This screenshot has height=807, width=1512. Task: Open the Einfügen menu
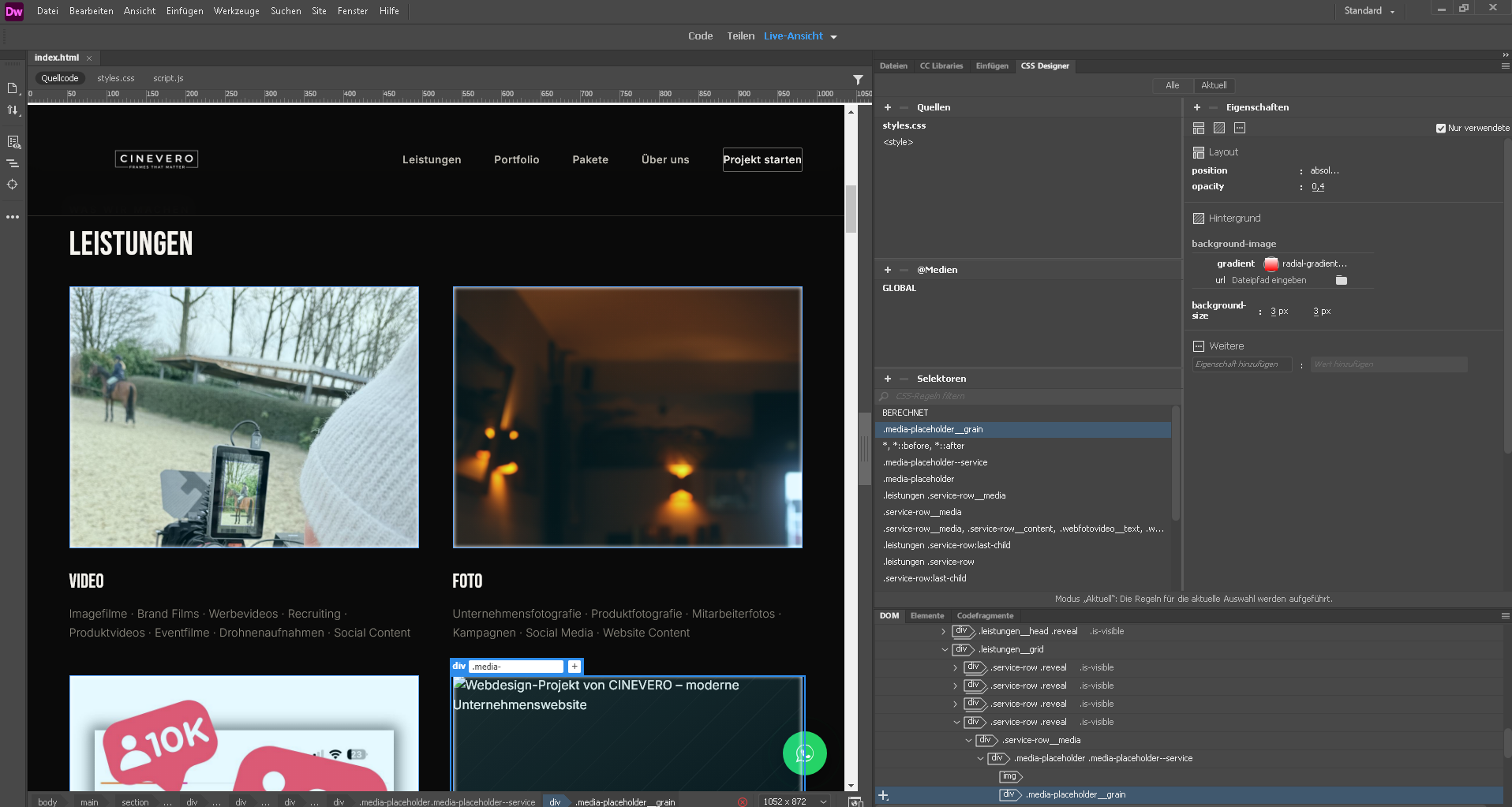185,11
